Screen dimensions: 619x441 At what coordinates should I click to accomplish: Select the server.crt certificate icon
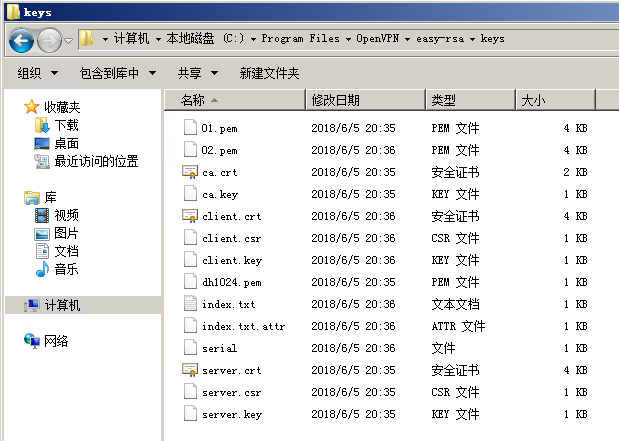coord(190,370)
